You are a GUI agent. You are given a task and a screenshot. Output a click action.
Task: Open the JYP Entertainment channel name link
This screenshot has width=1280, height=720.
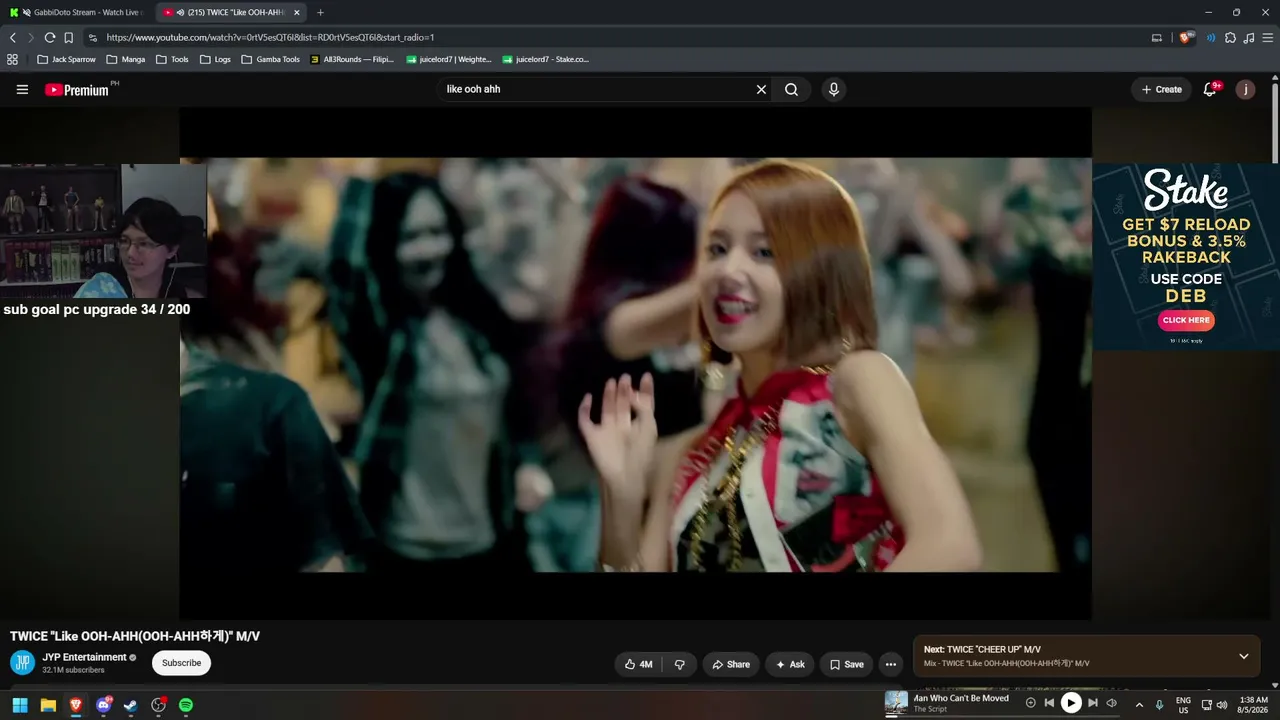click(x=84, y=657)
